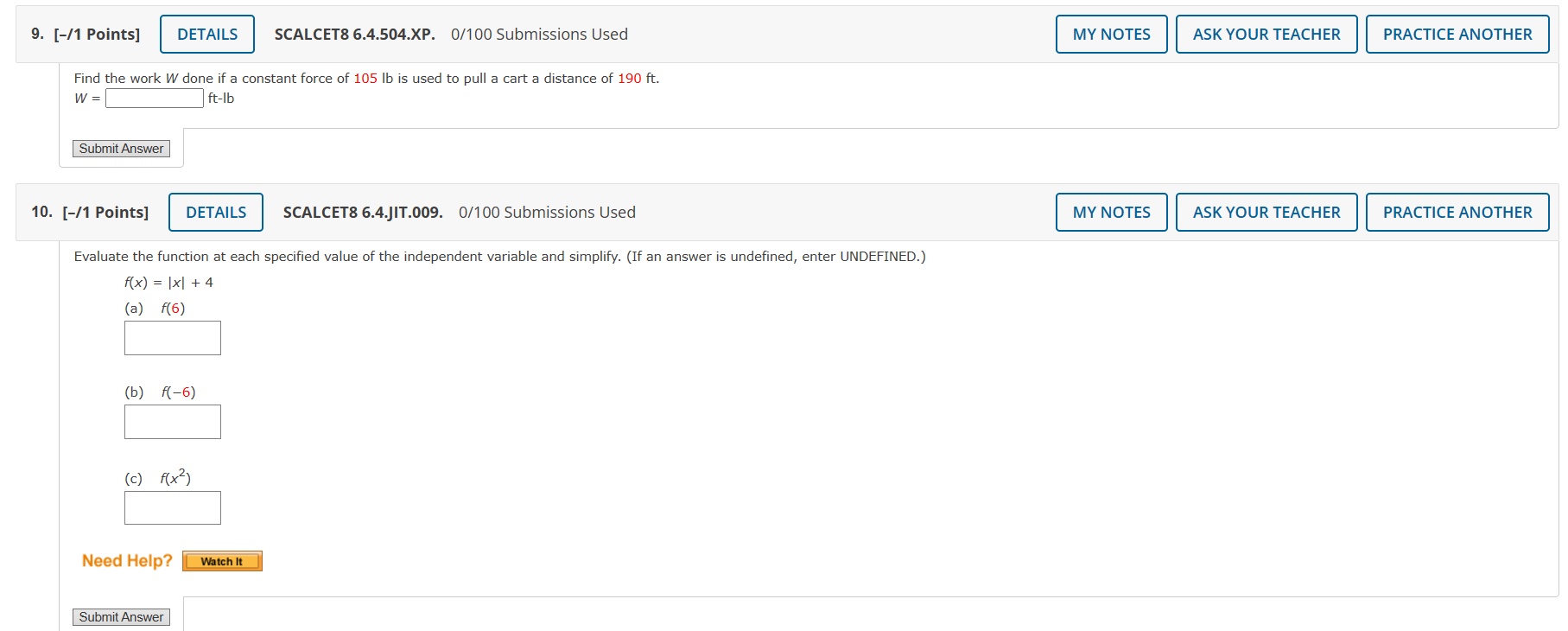Select the answer box for f(6)
Image resolution: width=1568 pixels, height=631 pixels.
coord(172,337)
